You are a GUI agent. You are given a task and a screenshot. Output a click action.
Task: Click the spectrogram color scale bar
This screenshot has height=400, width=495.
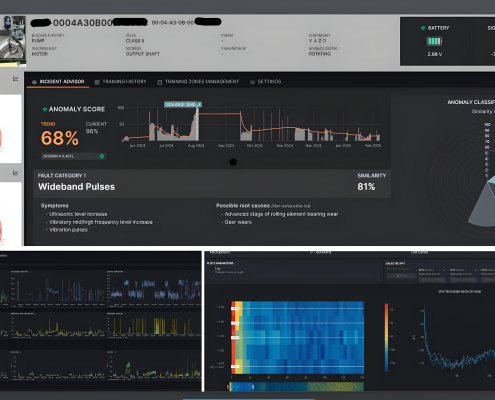[x=386, y=337]
